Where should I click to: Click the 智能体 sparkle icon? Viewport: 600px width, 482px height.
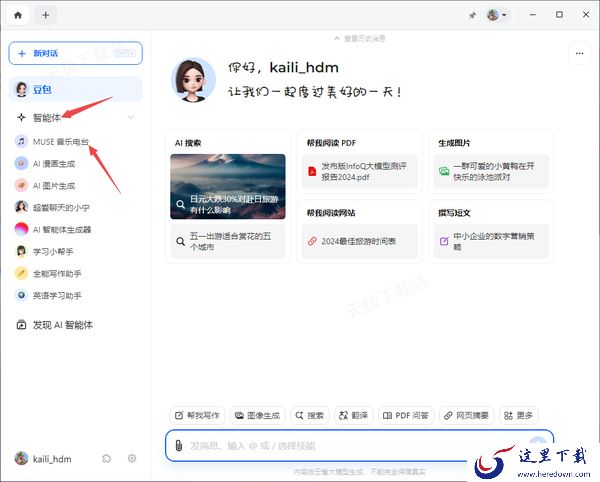[21, 117]
